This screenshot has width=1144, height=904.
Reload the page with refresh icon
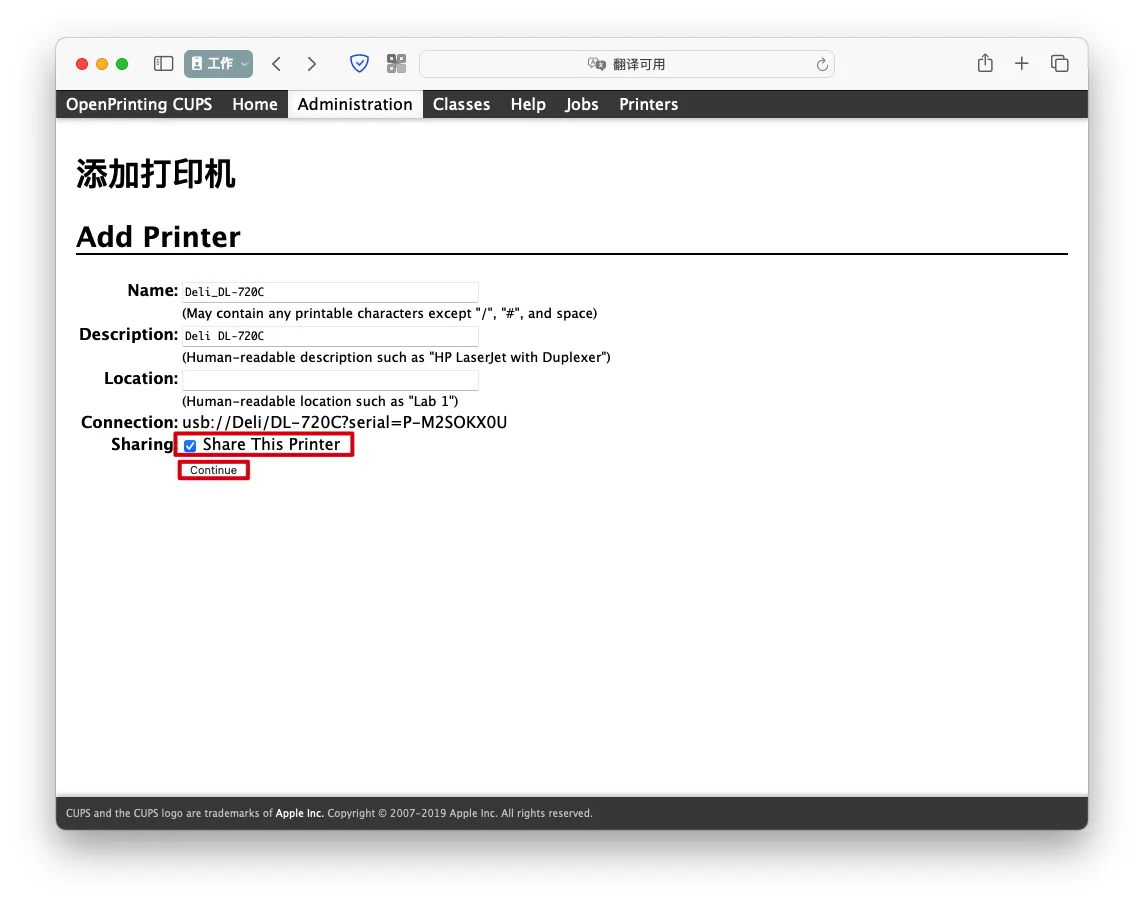[x=822, y=64]
